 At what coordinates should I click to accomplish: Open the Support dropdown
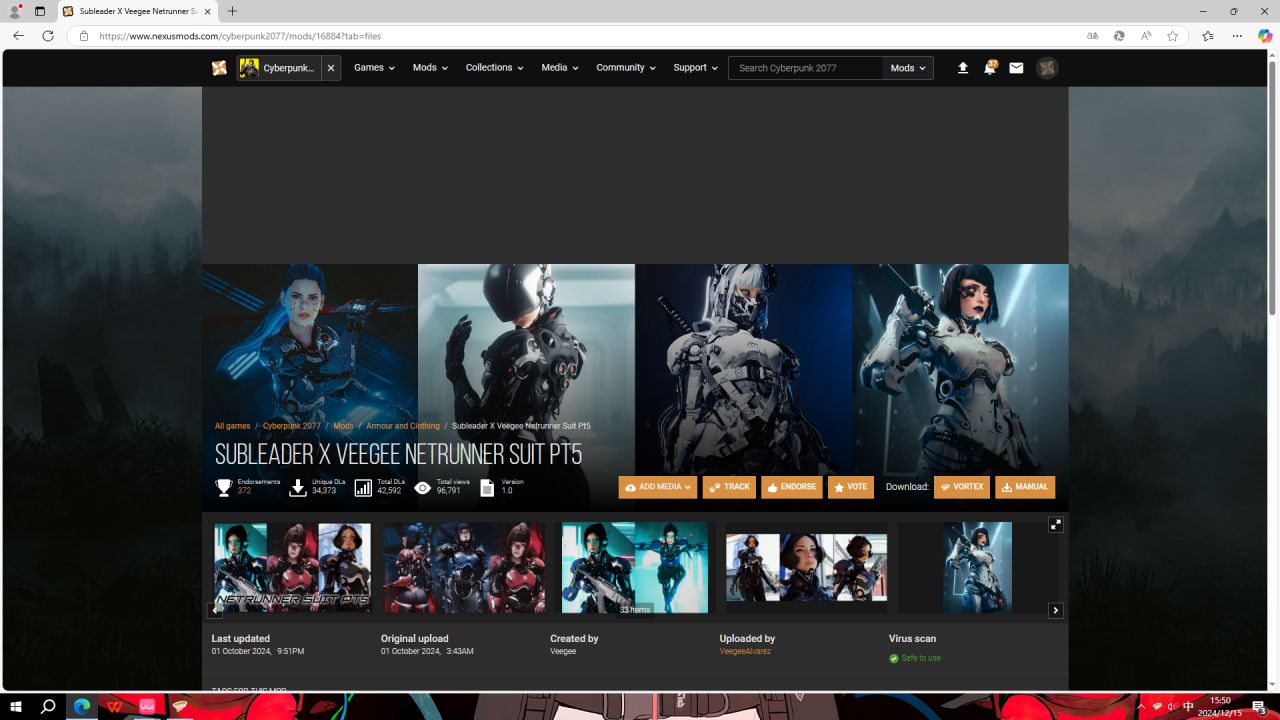[696, 68]
